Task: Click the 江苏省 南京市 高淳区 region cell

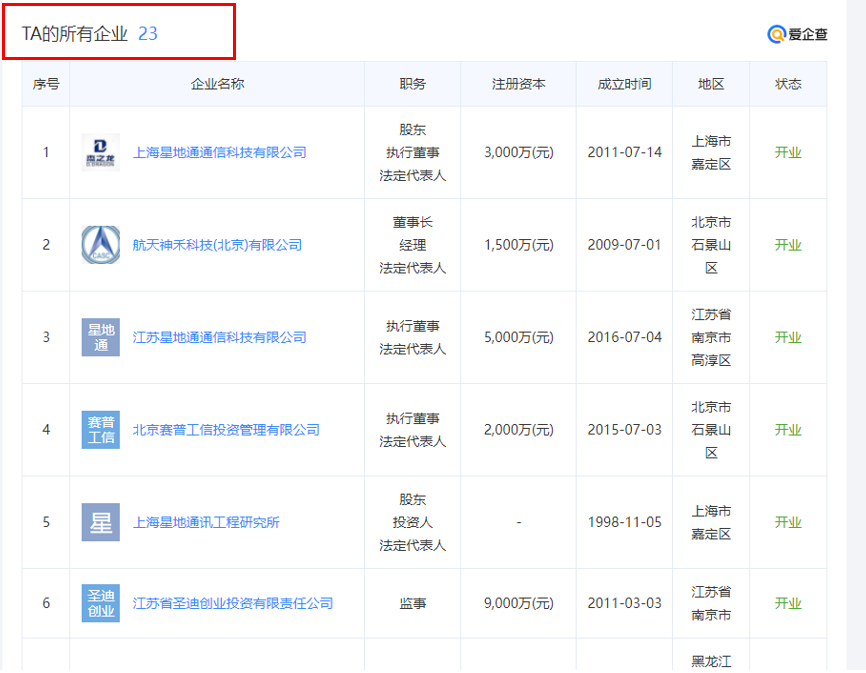Action: (x=711, y=337)
